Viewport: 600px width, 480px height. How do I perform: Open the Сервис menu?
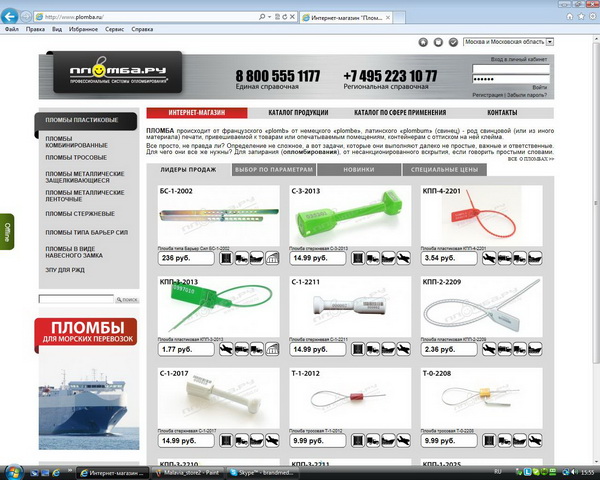(114, 29)
